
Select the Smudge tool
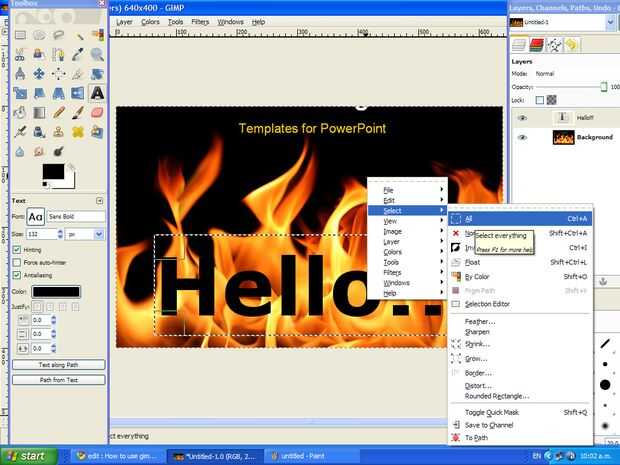coord(39,151)
